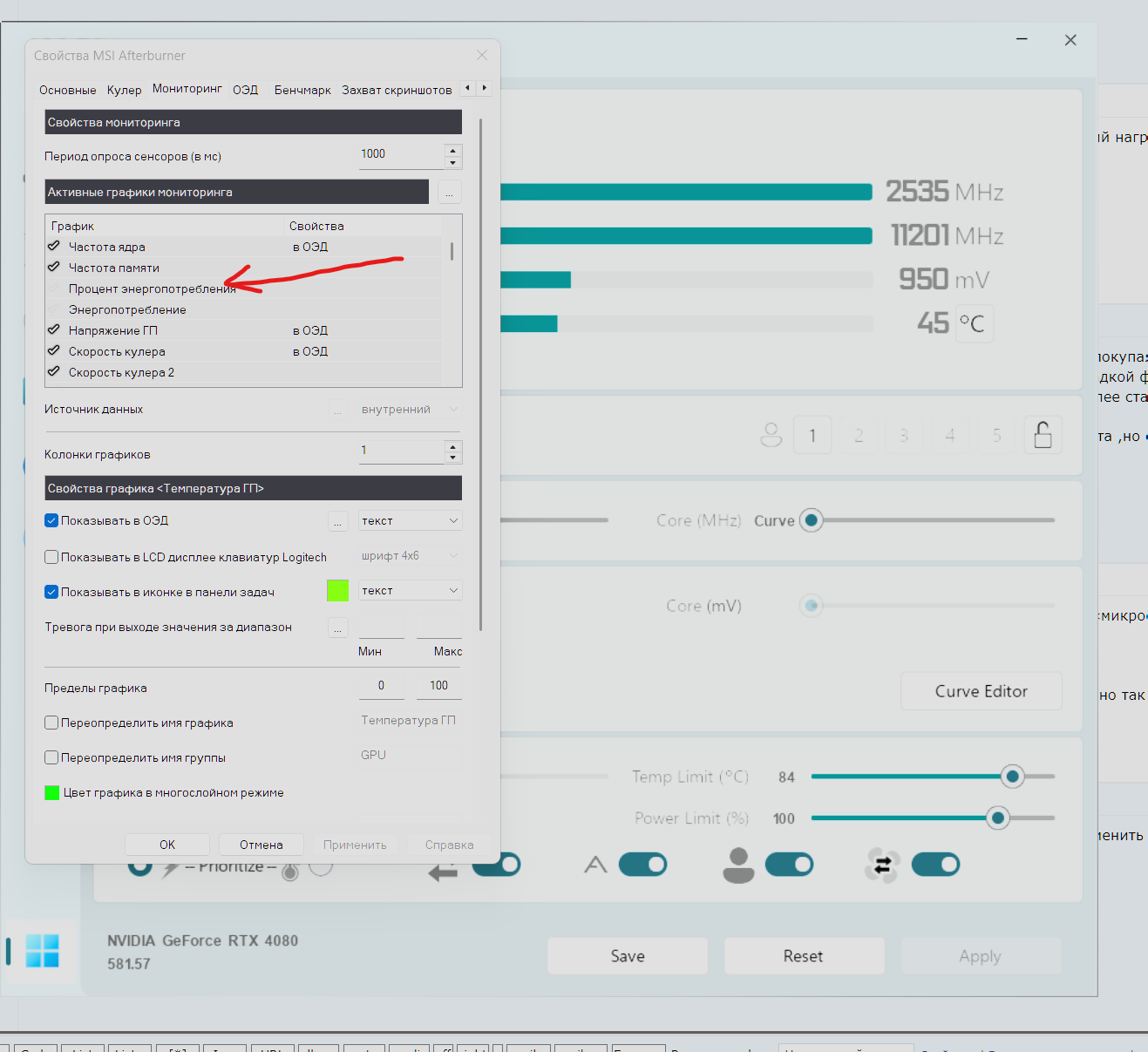
Task: Toggle the switch beside the fan sync icon
Action: pos(935,865)
